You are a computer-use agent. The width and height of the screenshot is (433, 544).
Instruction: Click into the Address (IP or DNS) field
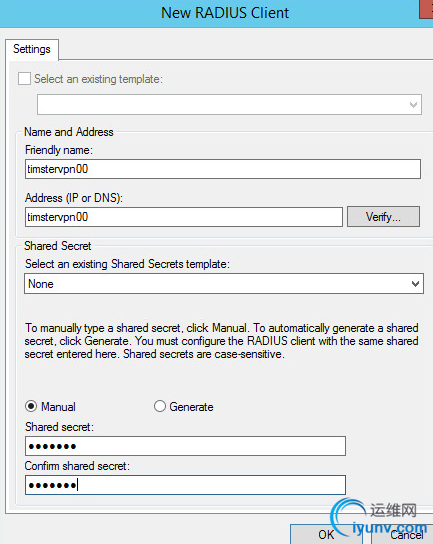tap(184, 217)
